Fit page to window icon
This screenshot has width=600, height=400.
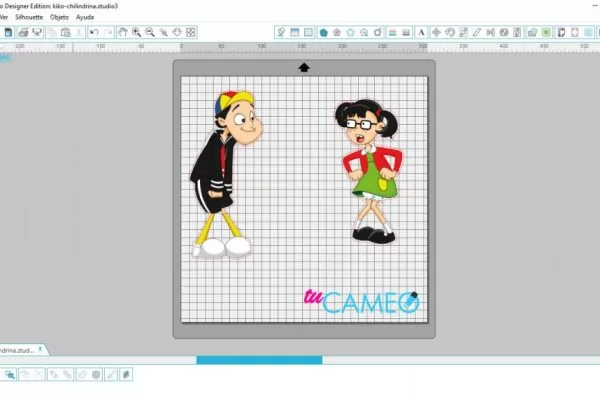(191, 33)
